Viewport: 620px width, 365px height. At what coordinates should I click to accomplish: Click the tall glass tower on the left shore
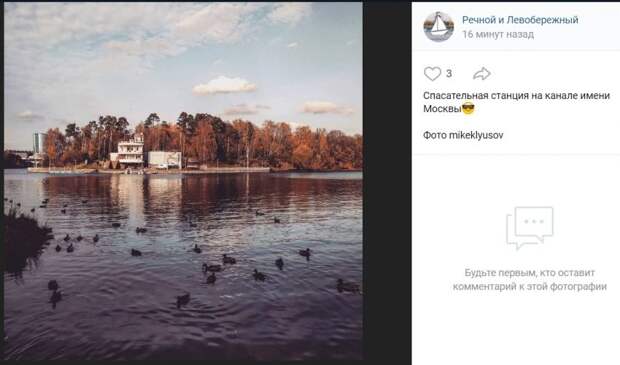tap(38, 143)
